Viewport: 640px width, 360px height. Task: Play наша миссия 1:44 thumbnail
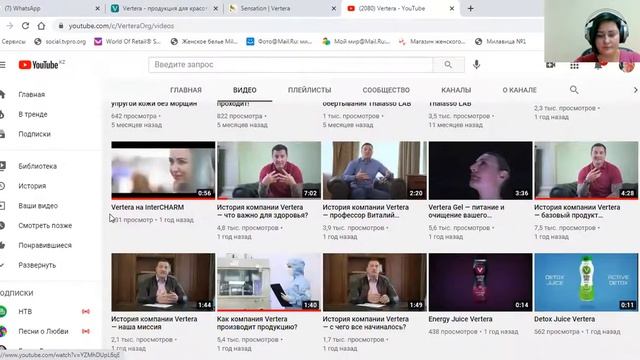coord(163,282)
